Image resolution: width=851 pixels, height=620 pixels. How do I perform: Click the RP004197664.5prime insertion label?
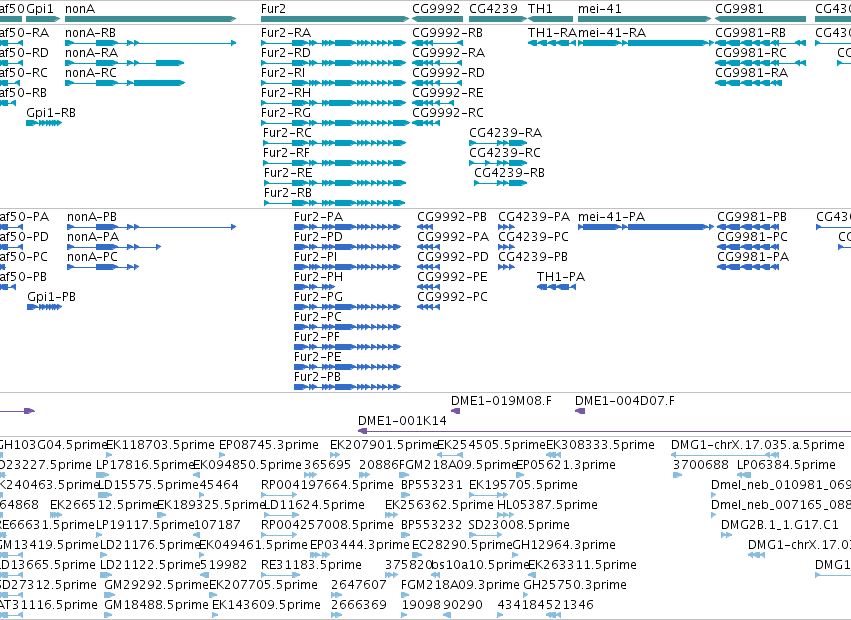(327, 485)
